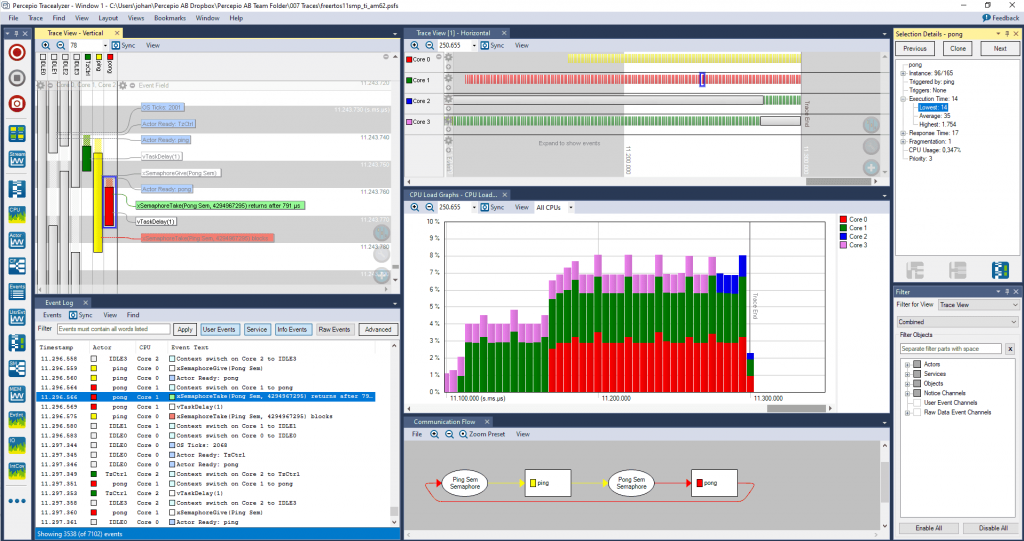Viewport: 1024px width, 541px height.
Task: Open the All CPUs dropdown in load graph
Action: pos(554,207)
